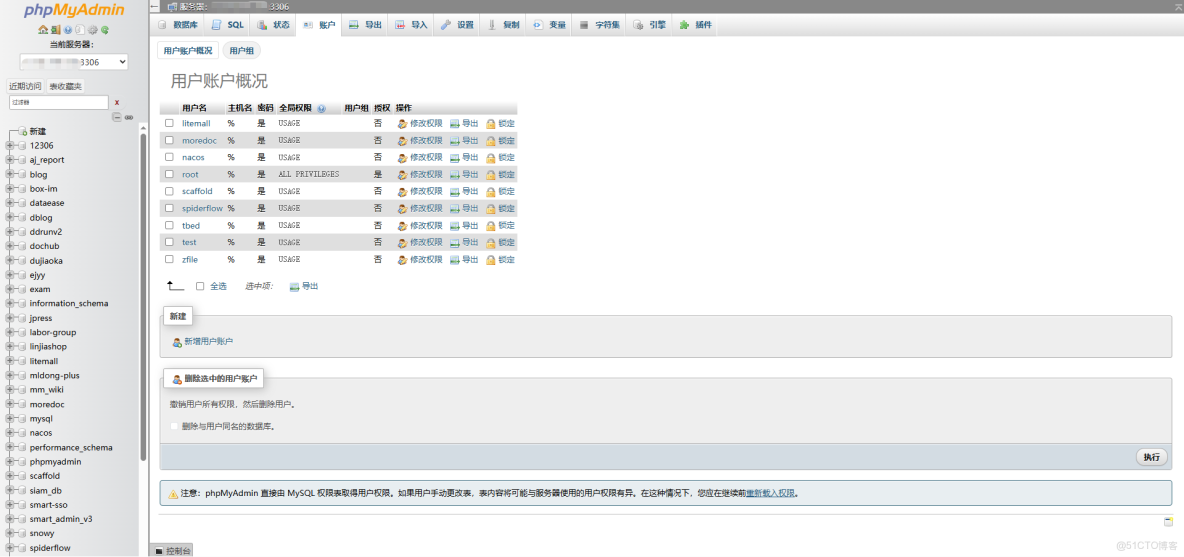The width and height of the screenshot is (1184, 557).
Task: Expand the information_schema database node
Action: click(x=10, y=303)
